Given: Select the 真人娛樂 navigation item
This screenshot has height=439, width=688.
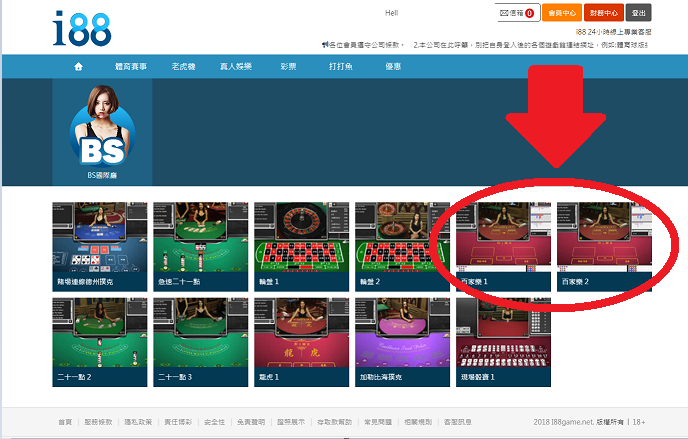Looking at the screenshot, I should click(238, 66).
